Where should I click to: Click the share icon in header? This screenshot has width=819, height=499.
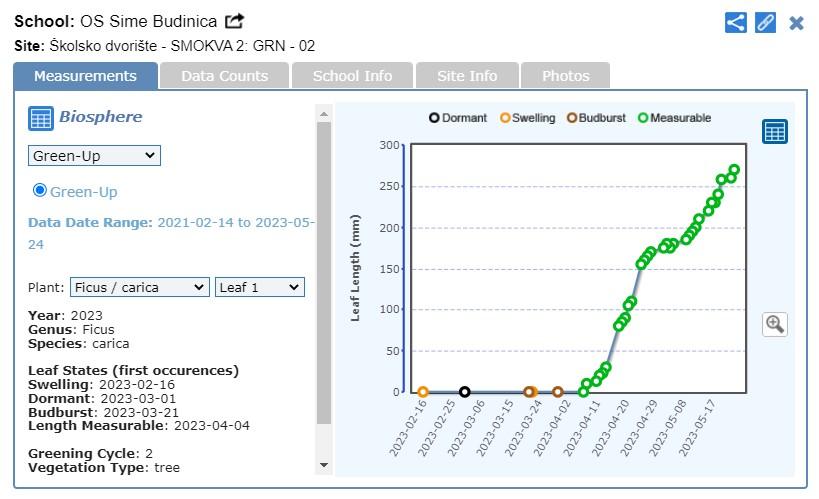(736, 22)
